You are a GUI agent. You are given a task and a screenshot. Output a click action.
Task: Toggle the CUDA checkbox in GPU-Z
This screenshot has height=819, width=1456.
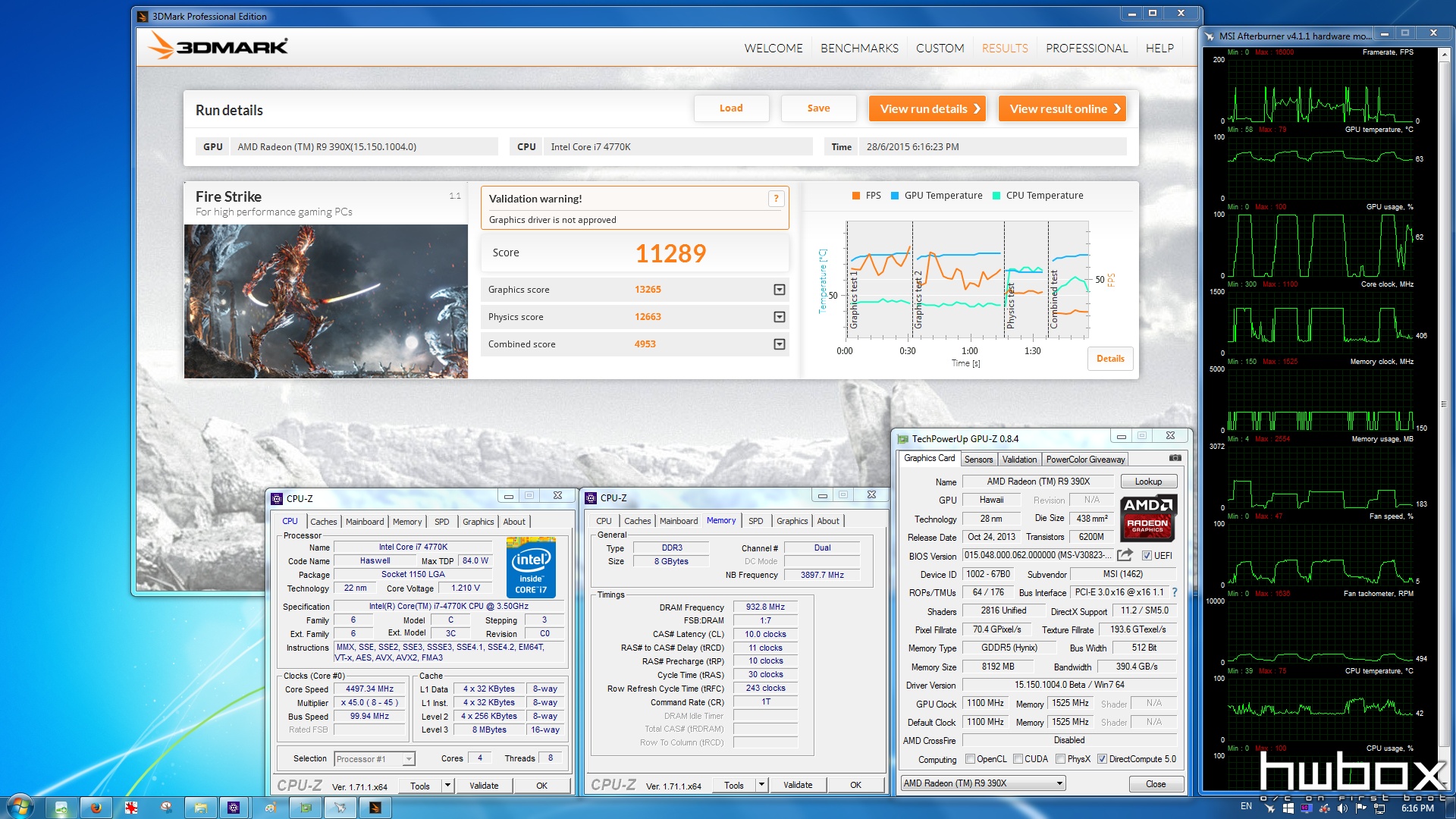tap(1018, 759)
